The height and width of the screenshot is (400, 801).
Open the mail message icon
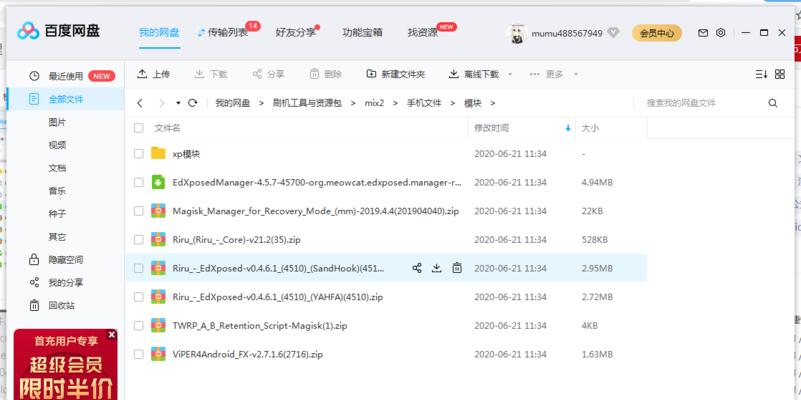[x=703, y=33]
